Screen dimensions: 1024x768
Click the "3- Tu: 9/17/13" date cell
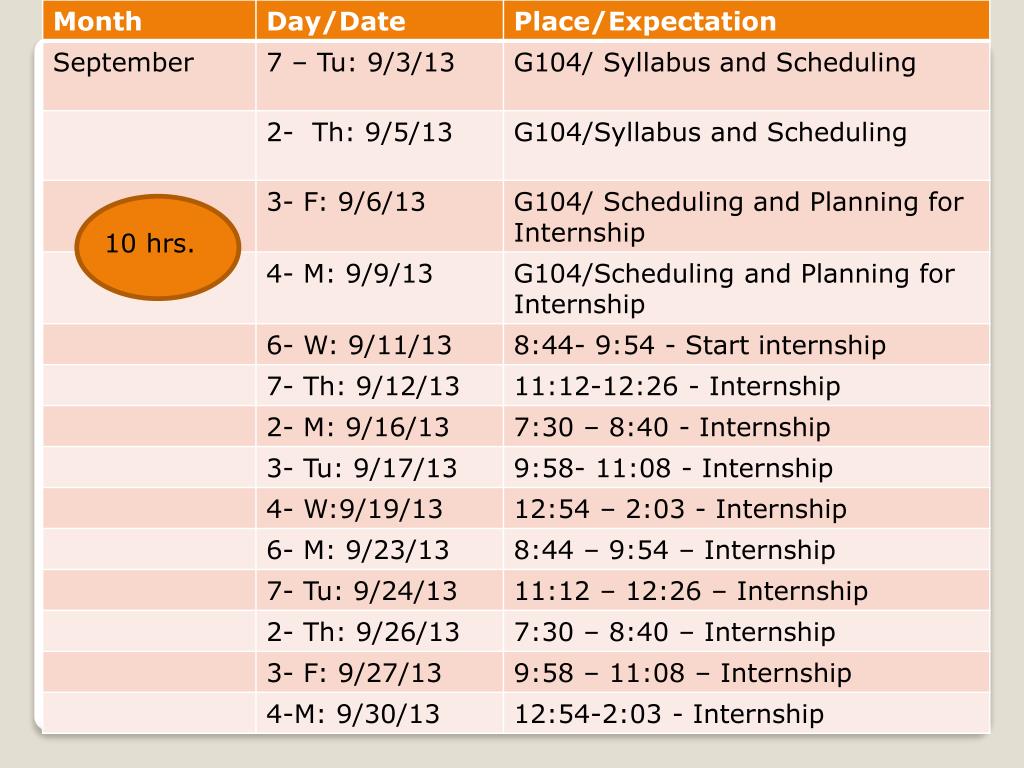tap(362, 469)
